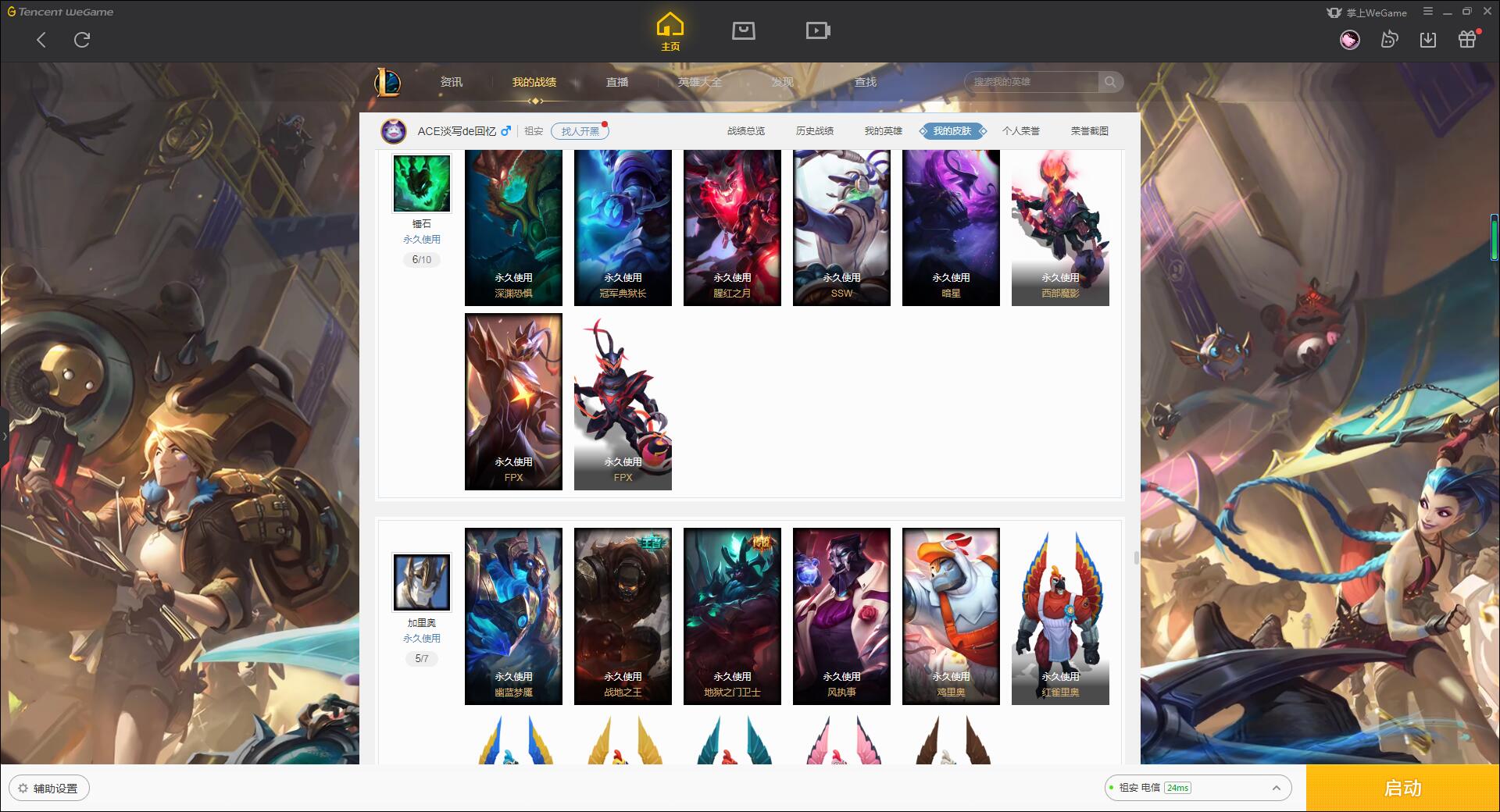This screenshot has height=812, width=1500.
Task: Open 历史战绩 match history
Action: (815, 131)
